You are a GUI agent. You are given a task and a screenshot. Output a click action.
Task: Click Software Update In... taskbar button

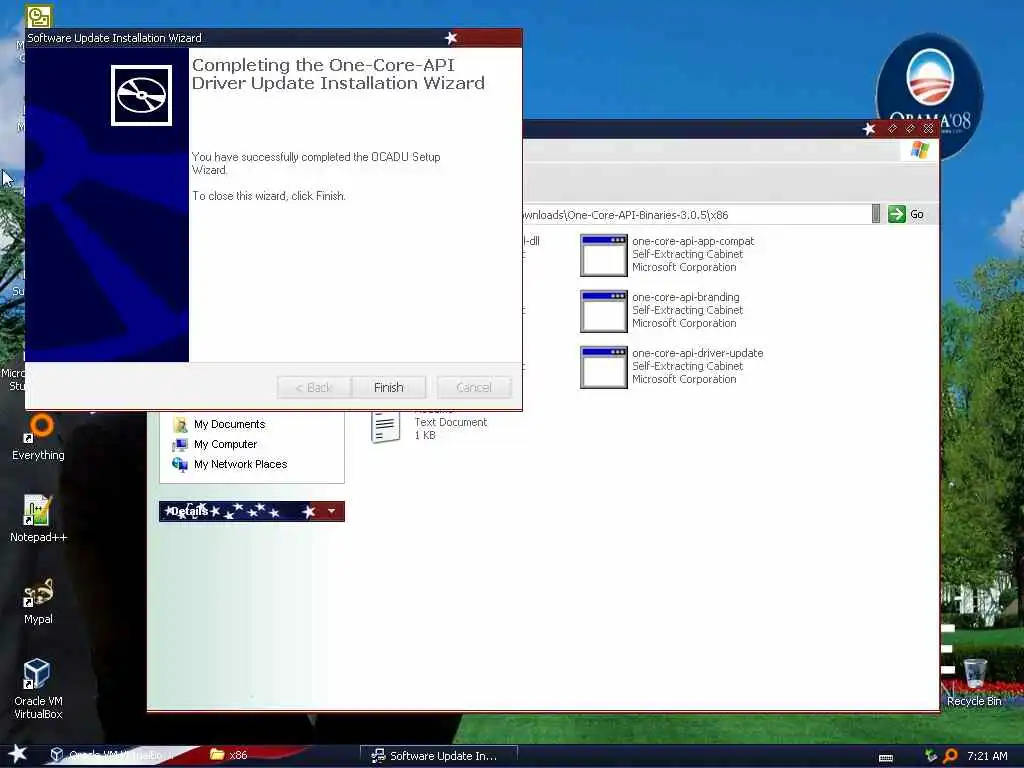(x=438, y=756)
